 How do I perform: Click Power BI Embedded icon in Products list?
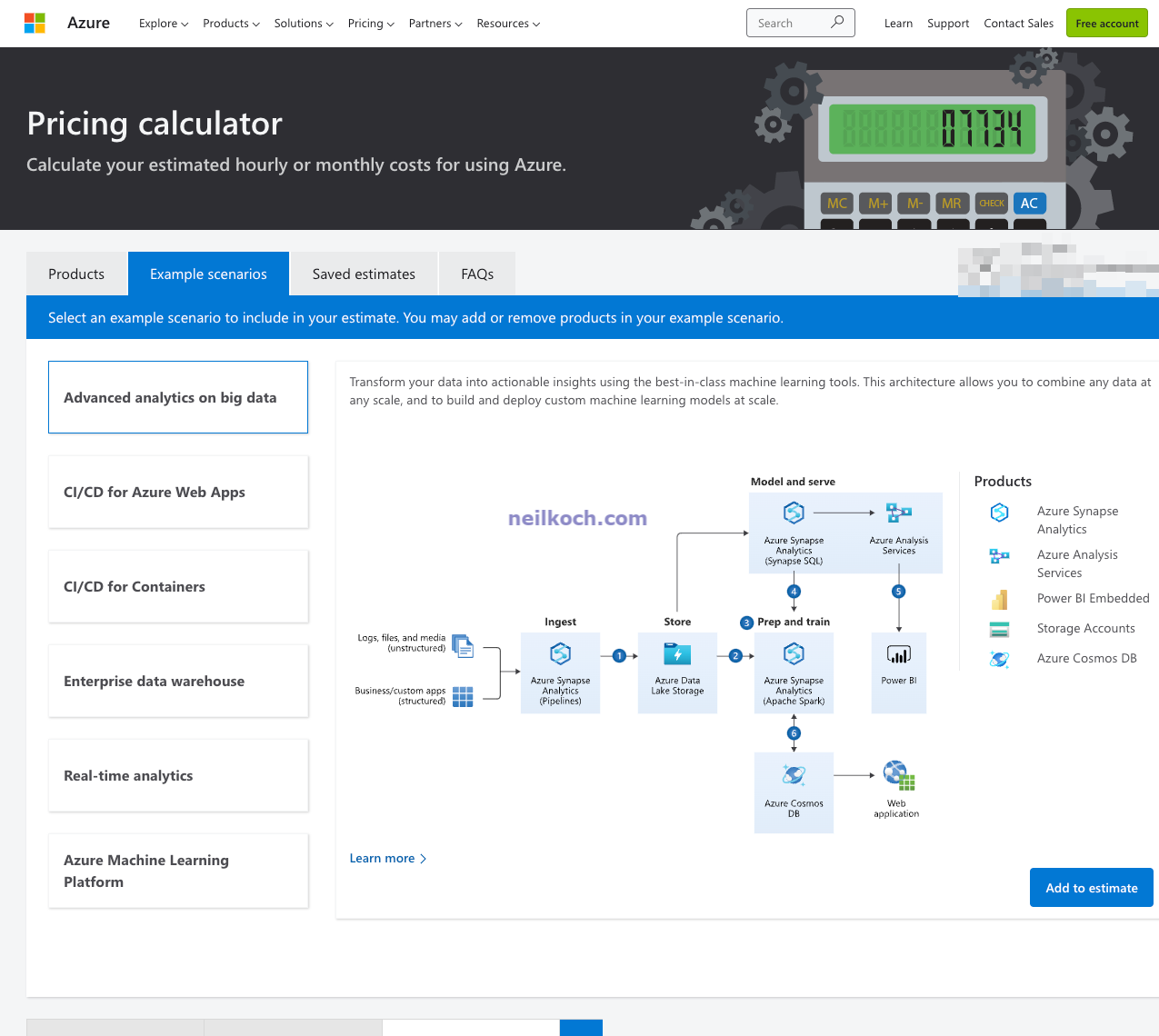[999, 599]
